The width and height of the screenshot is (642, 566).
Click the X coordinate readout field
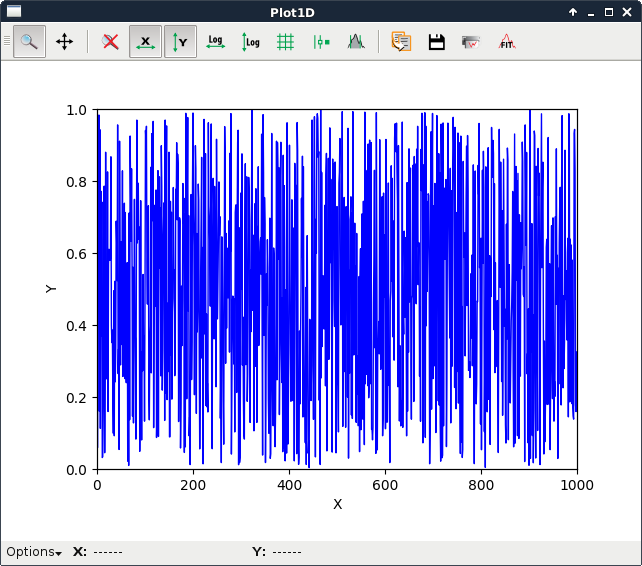click(108, 552)
